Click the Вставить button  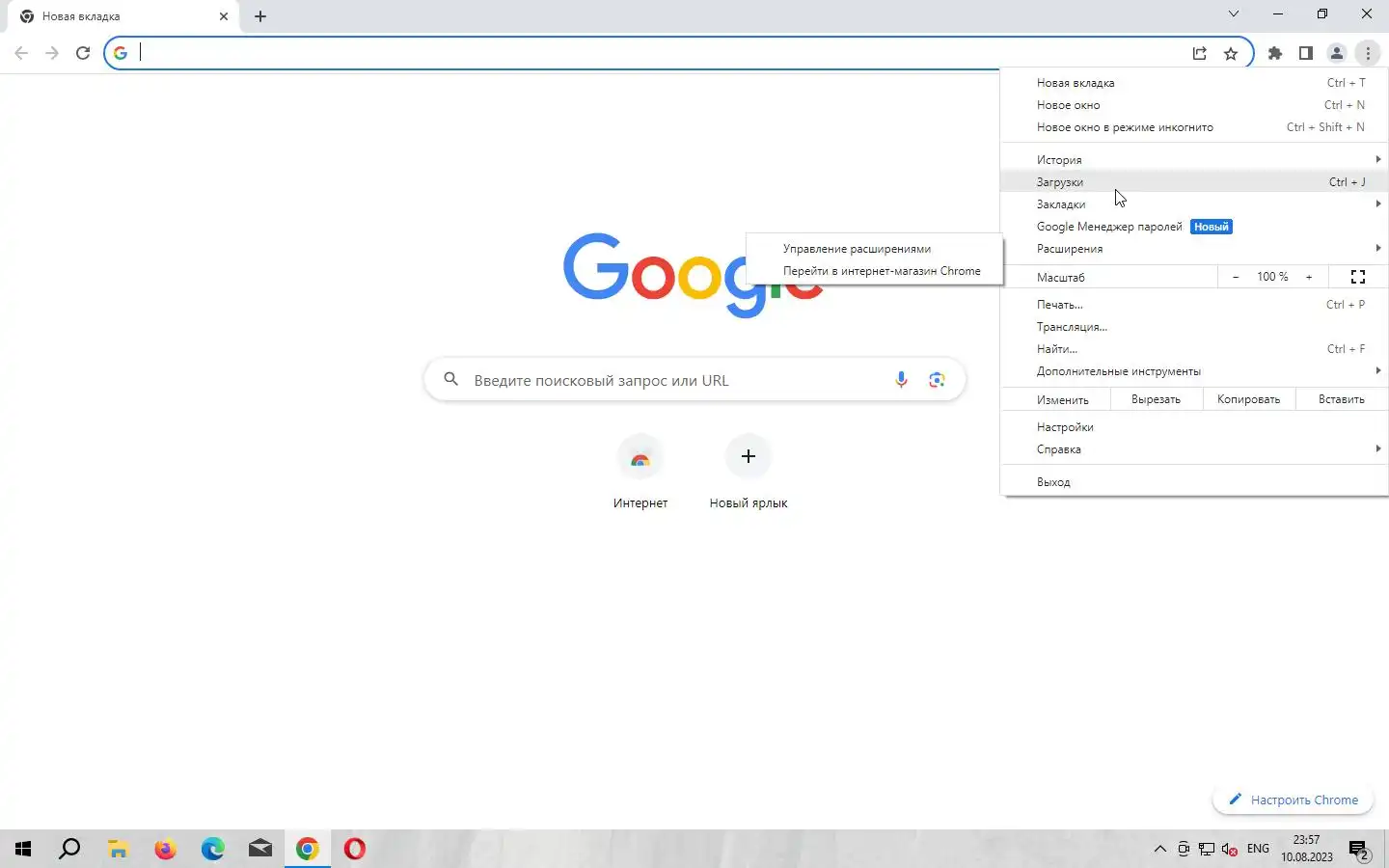pos(1341,399)
